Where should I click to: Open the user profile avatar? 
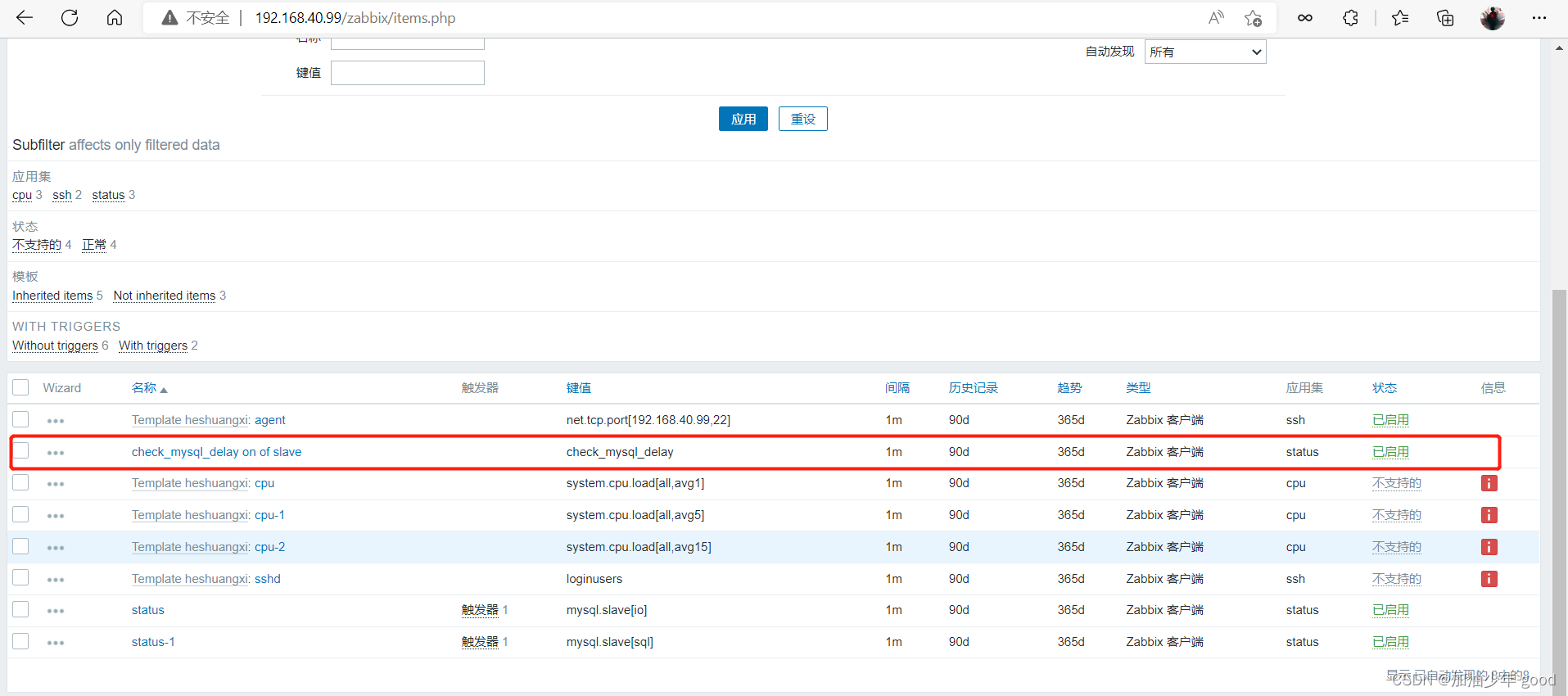coord(1493,18)
